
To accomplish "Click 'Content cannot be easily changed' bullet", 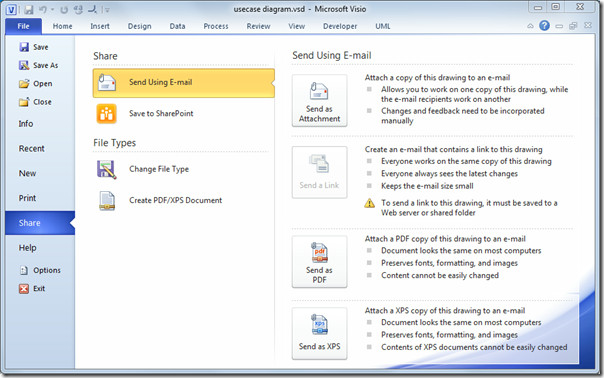I will pos(440,276).
